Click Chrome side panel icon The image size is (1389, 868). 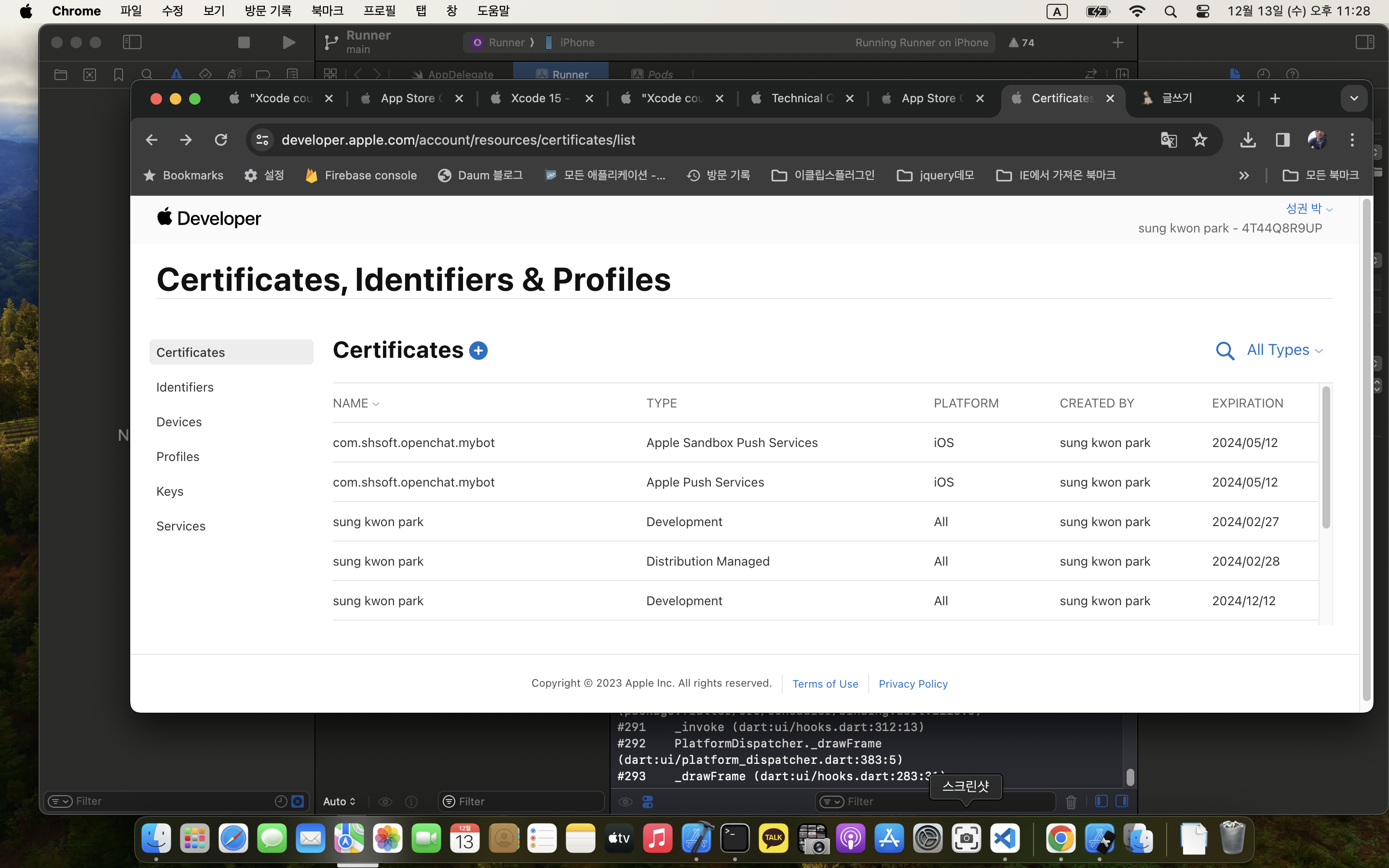click(x=1282, y=139)
